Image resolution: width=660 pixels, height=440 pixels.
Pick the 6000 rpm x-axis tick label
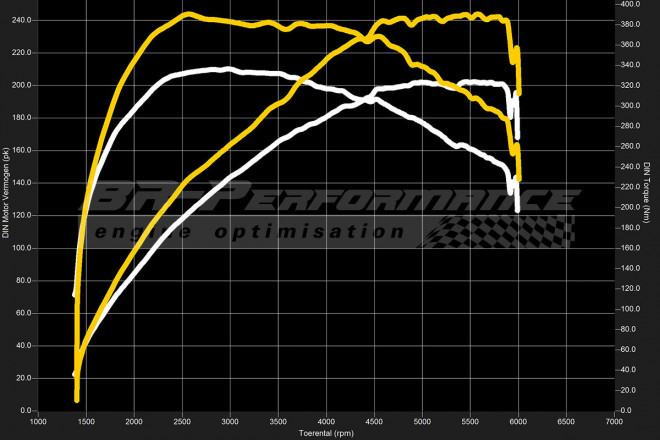pyautogui.click(x=518, y=421)
